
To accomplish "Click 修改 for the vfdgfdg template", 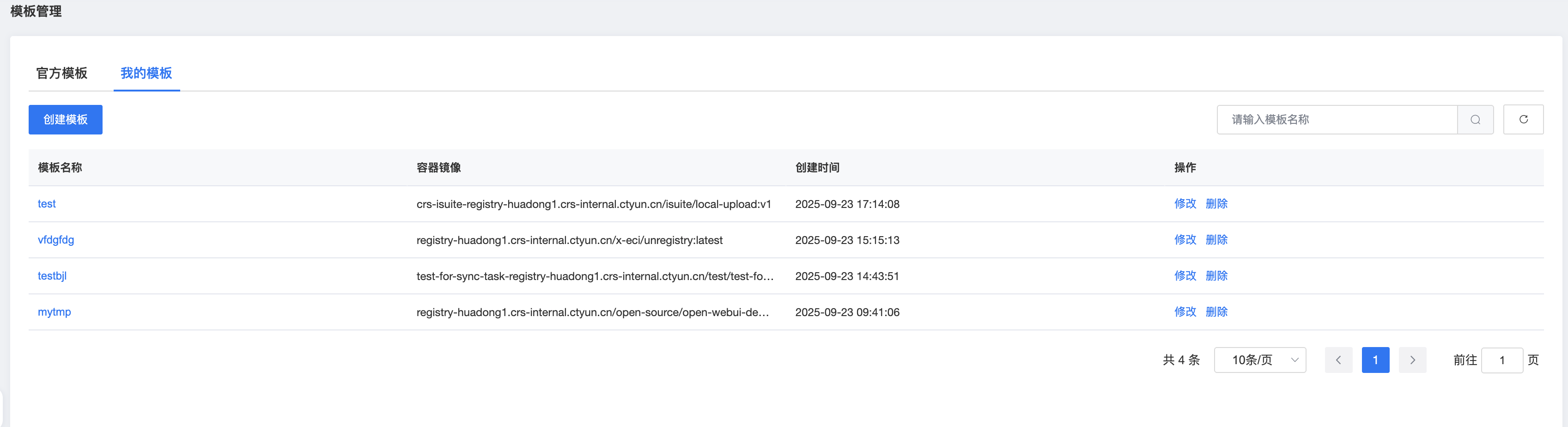I will [x=1185, y=240].
